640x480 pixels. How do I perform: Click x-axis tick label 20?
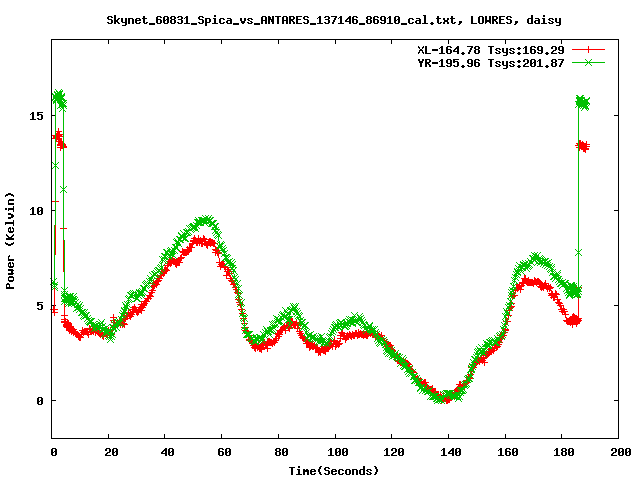[111, 452]
